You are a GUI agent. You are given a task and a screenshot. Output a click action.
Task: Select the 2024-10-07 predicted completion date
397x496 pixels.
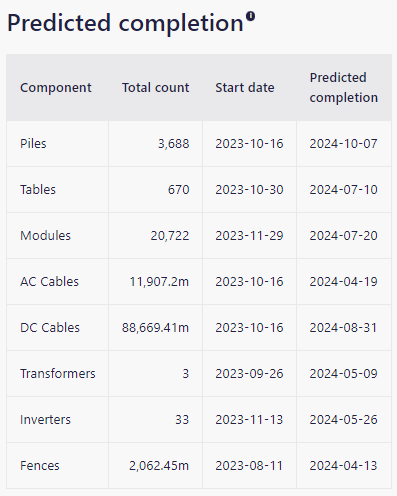pyautogui.click(x=343, y=144)
